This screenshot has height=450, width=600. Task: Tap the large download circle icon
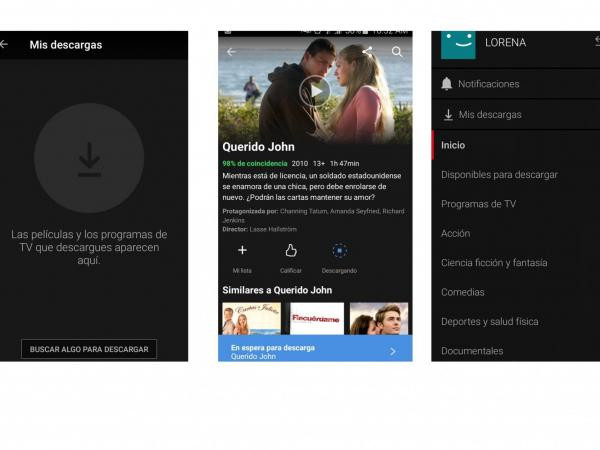click(x=89, y=158)
